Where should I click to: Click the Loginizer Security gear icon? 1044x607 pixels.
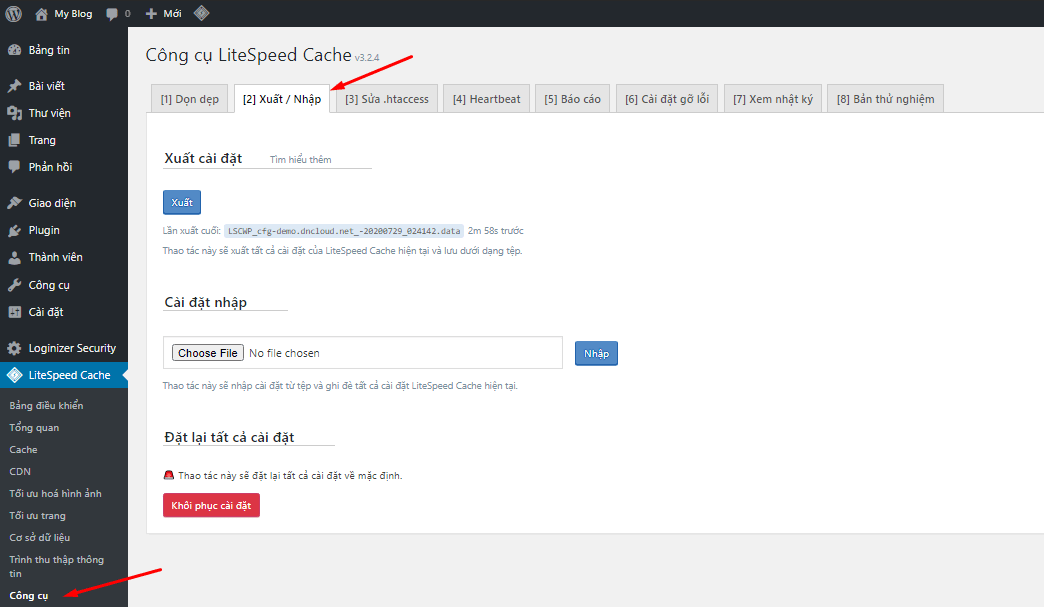(x=14, y=348)
